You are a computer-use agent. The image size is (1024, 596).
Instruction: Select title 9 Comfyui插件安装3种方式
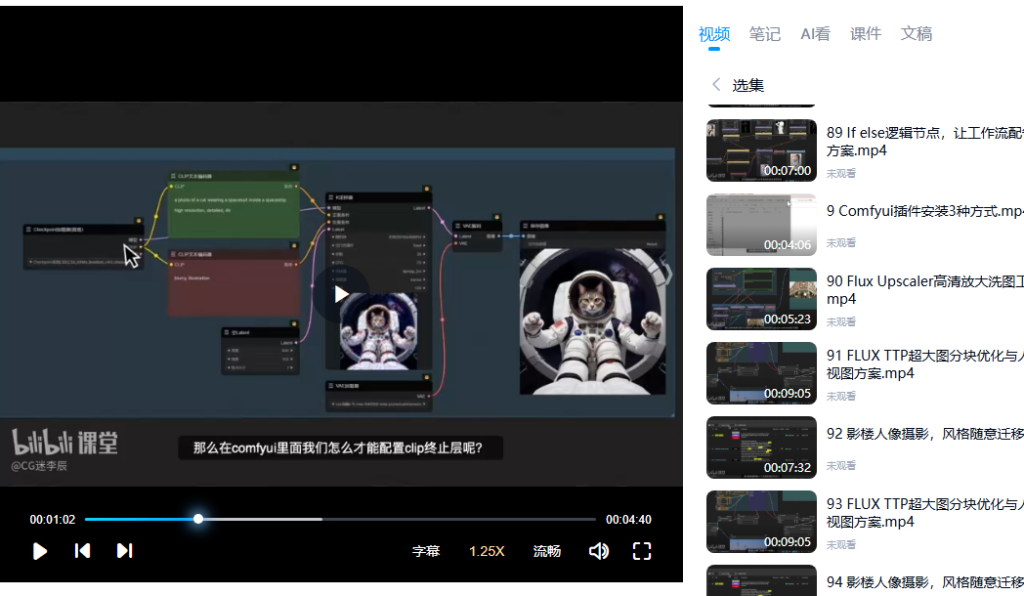(925, 211)
